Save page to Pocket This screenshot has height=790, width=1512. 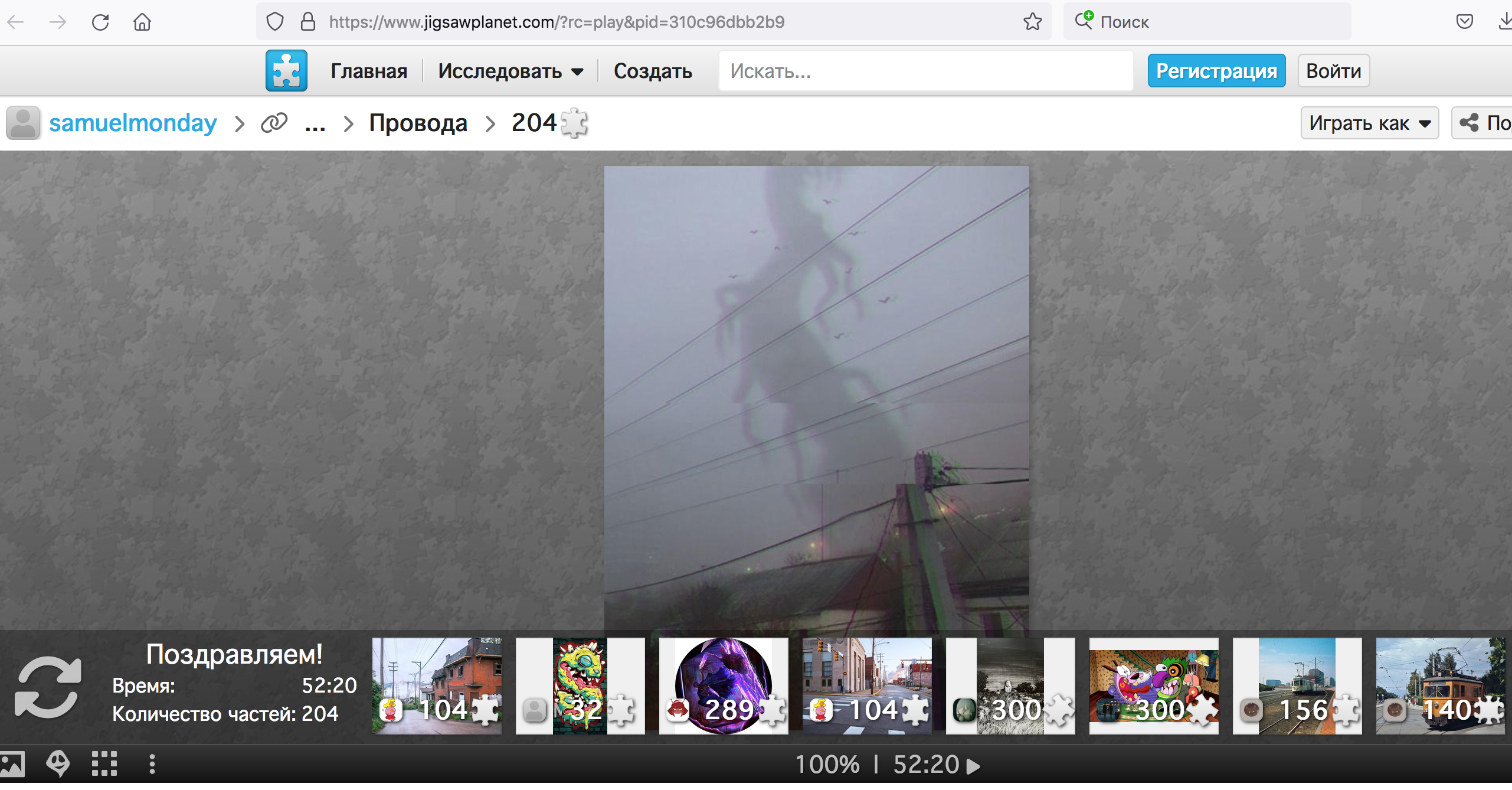click(x=1464, y=22)
